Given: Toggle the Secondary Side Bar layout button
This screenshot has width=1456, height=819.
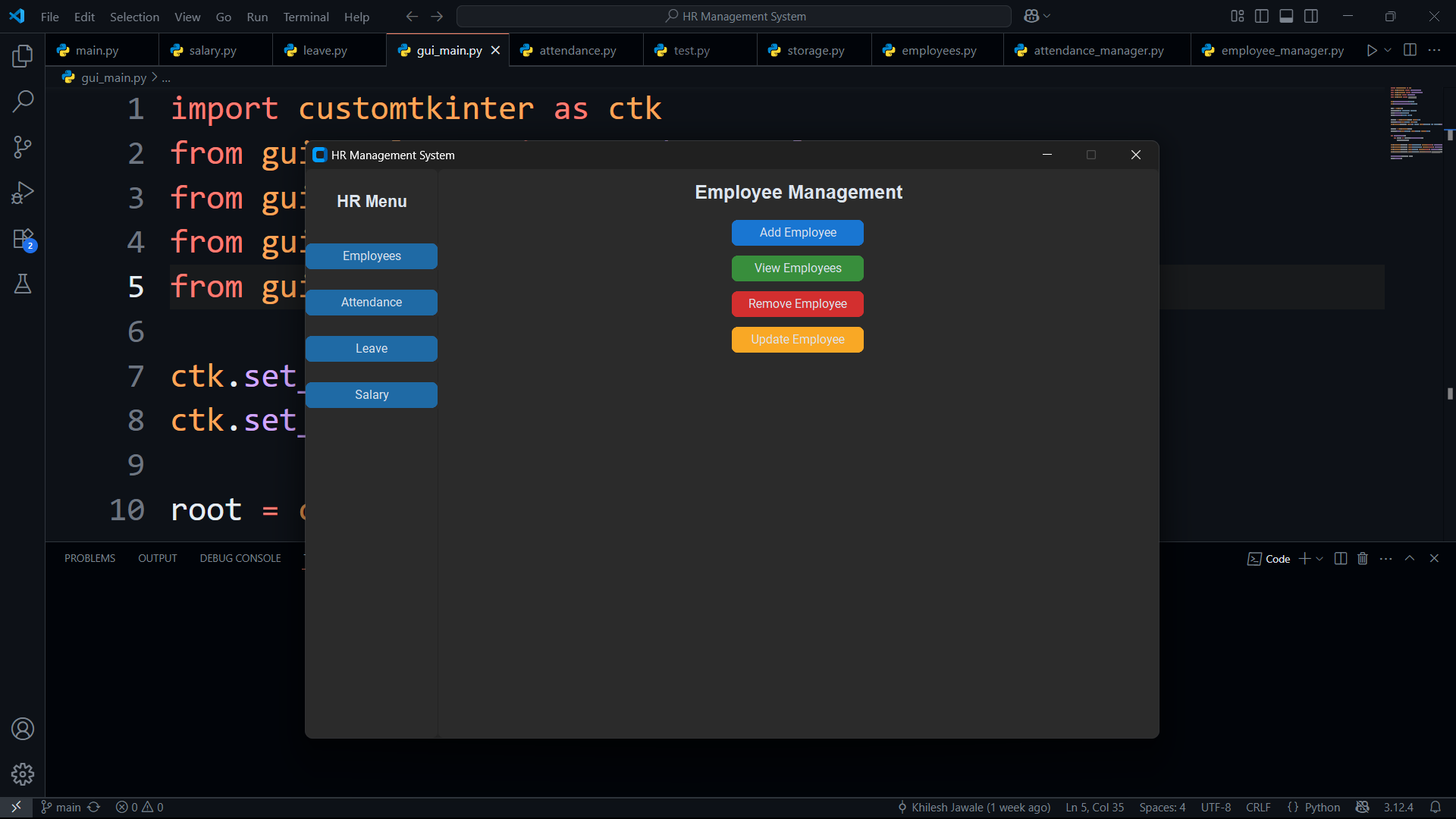Looking at the screenshot, I should click(1311, 16).
